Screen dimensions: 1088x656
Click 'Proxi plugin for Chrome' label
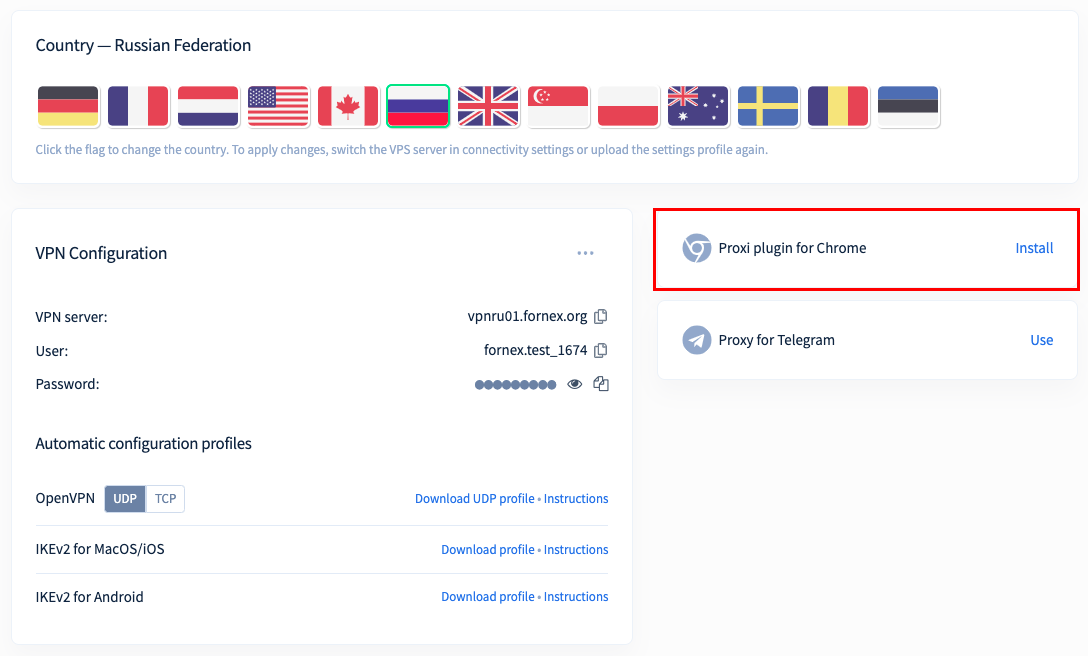tap(792, 248)
